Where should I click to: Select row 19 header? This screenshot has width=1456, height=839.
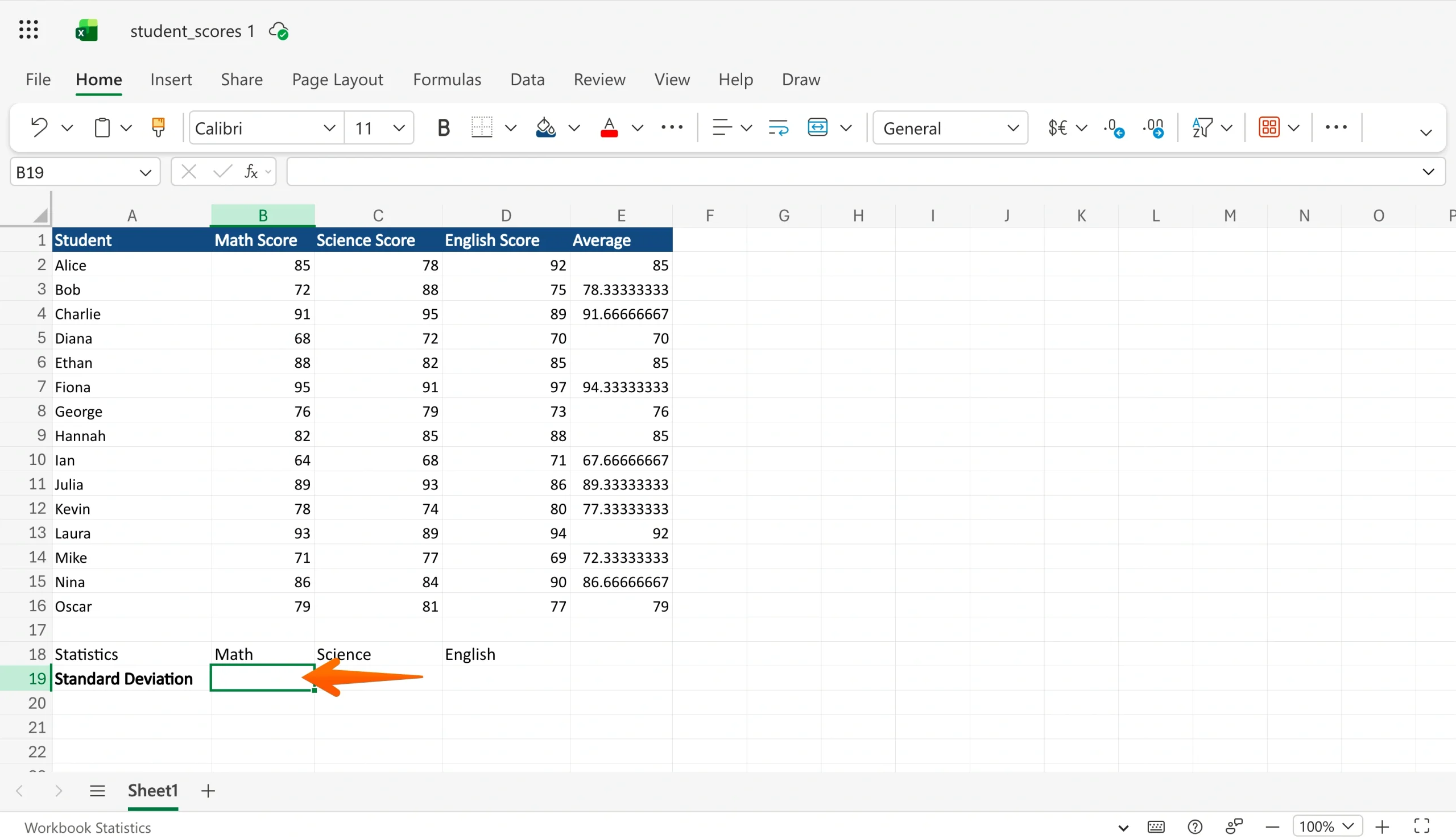(26, 679)
